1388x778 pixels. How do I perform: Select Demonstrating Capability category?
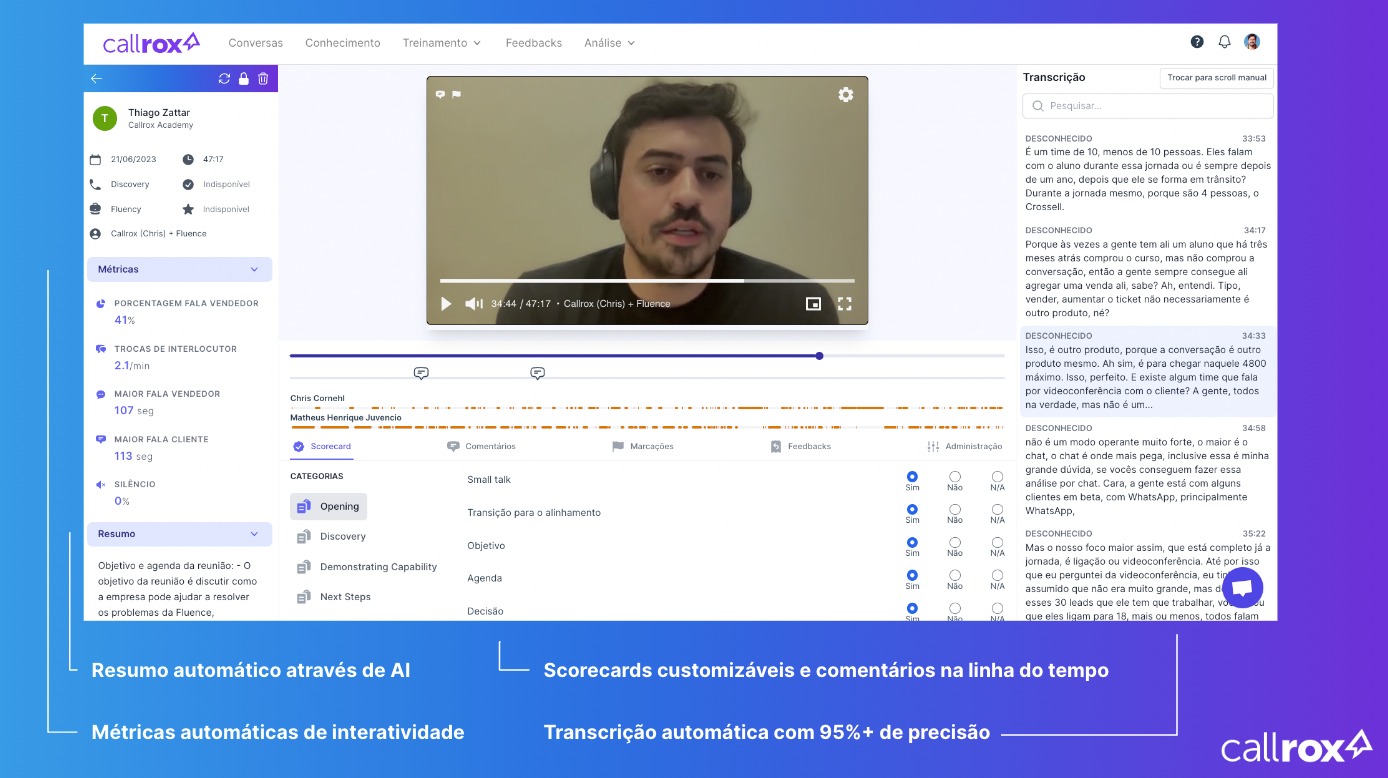point(367,567)
